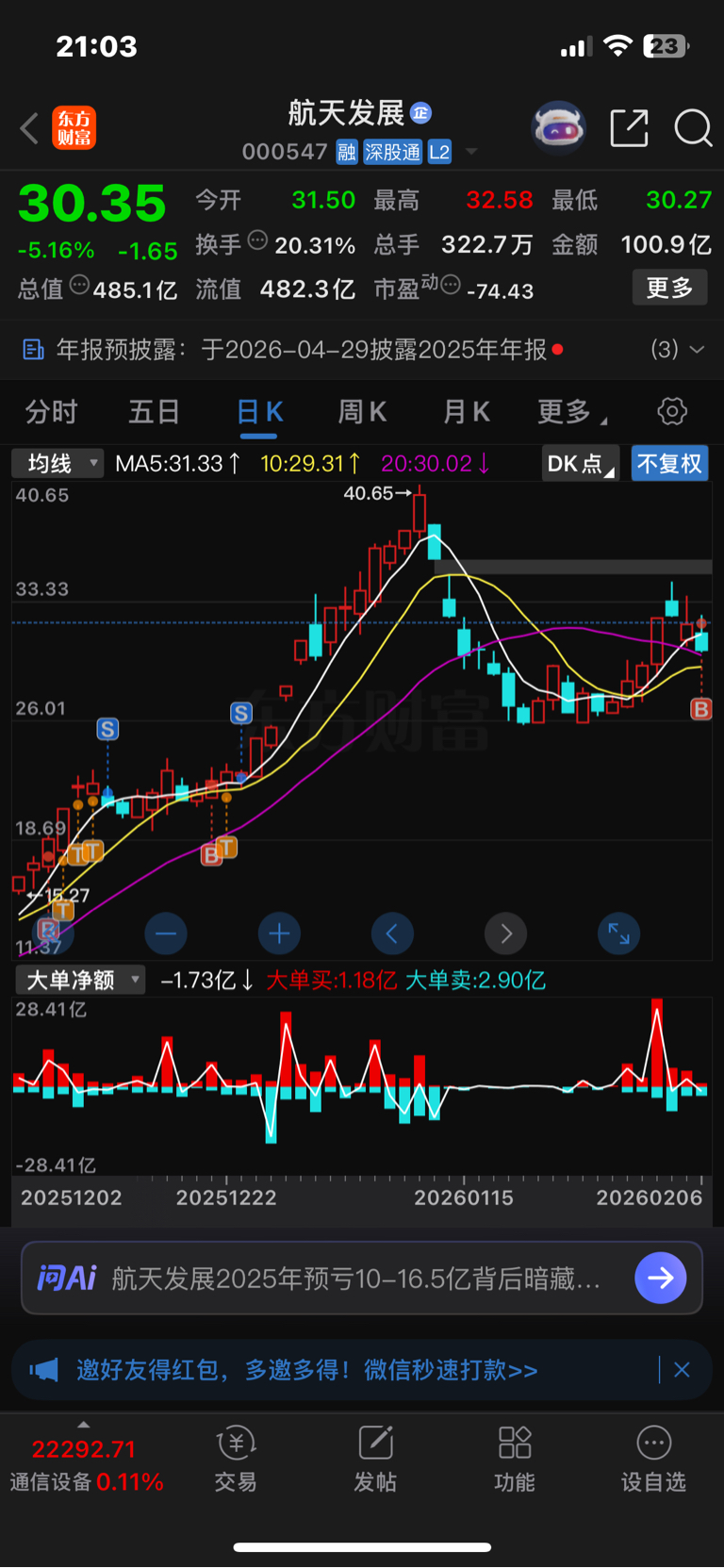Tap the MA5:31.33 value
This screenshot has width=724, height=1568.
[177, 463]
